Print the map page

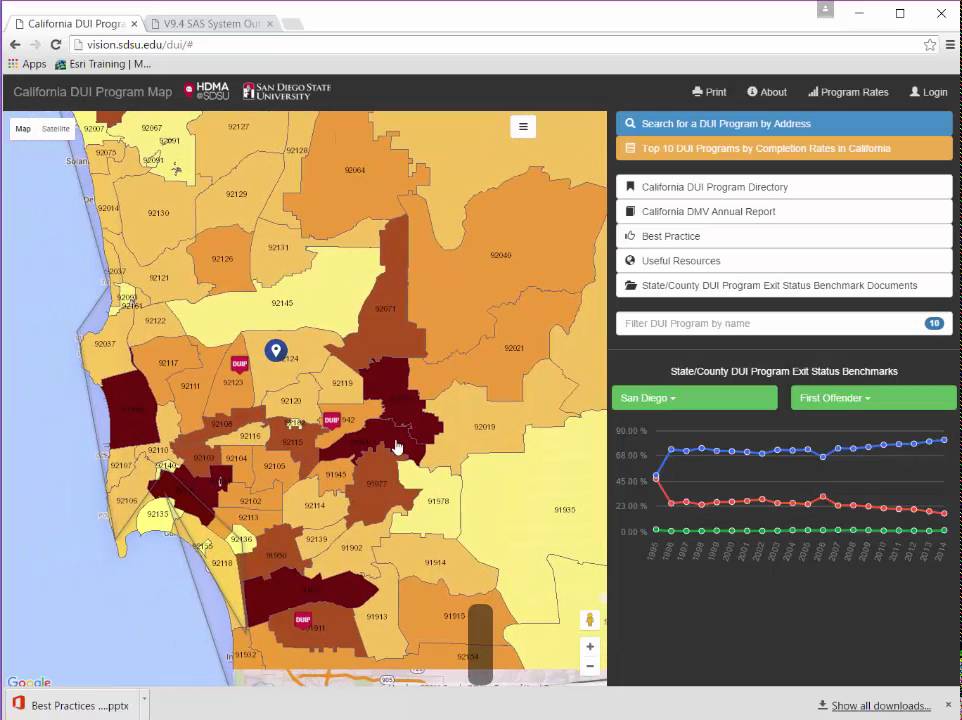(x=709, y=92)
